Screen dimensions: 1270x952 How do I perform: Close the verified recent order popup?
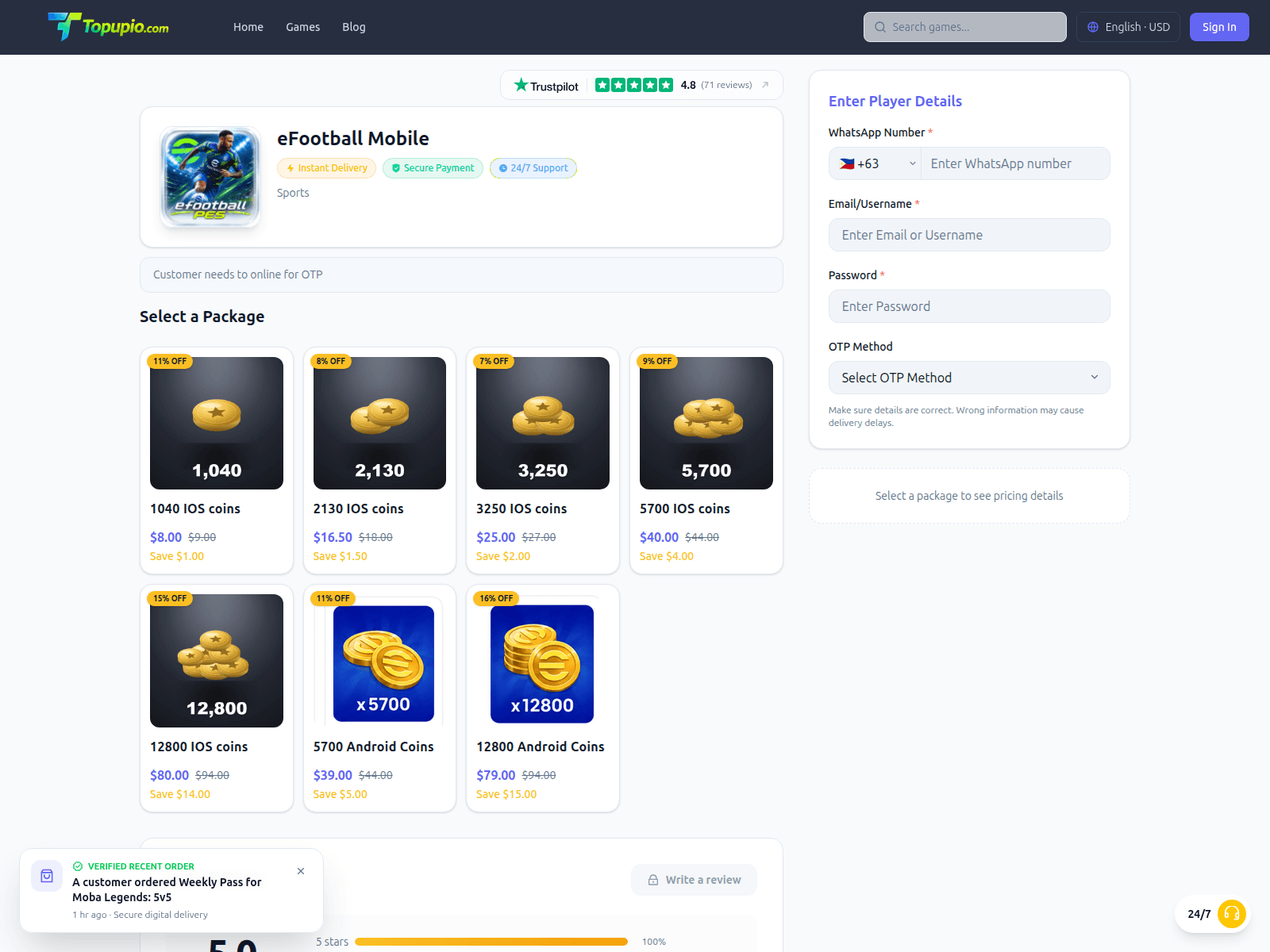[301, 871]
